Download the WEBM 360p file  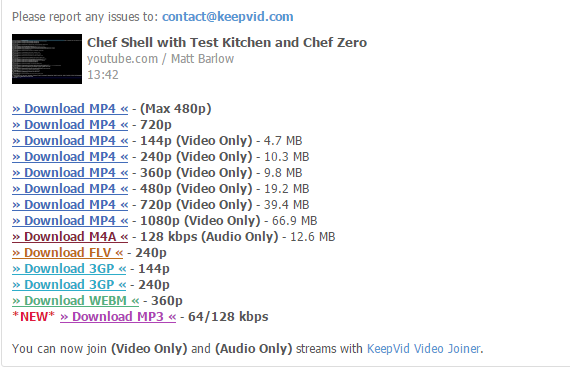pyautogui.click(x=76, y=301)
